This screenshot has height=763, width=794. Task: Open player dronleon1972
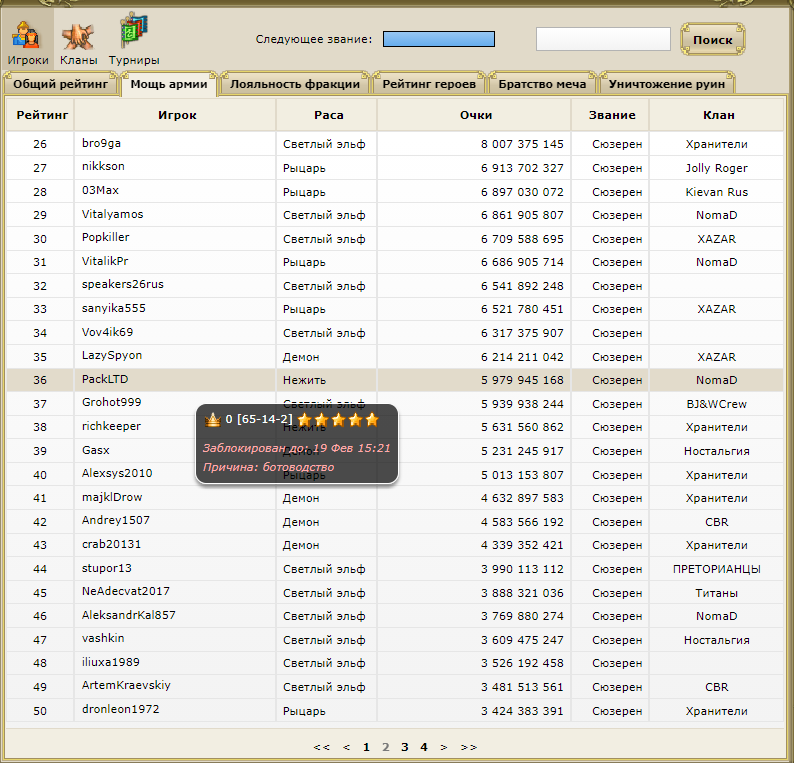click(121, 709)
